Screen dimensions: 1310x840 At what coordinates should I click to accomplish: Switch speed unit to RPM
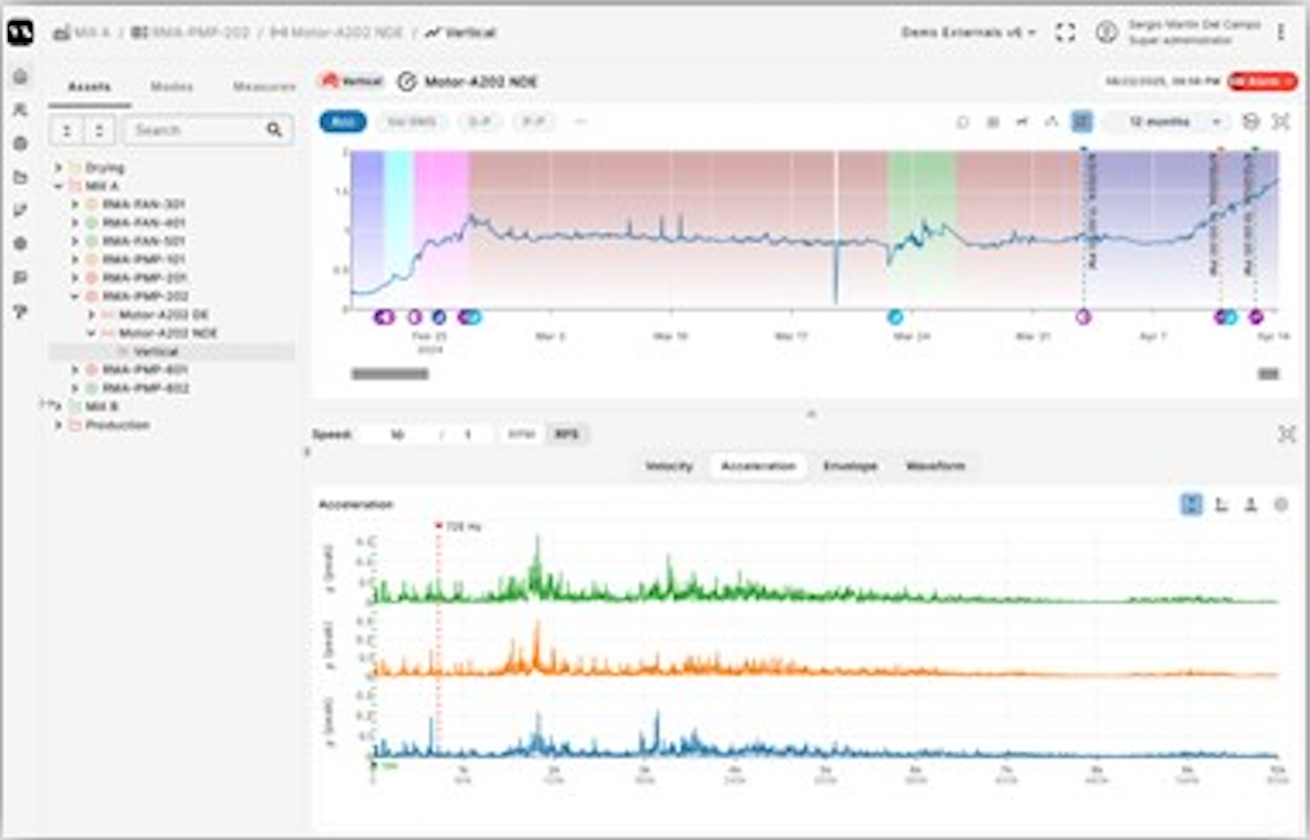(520, 435)
